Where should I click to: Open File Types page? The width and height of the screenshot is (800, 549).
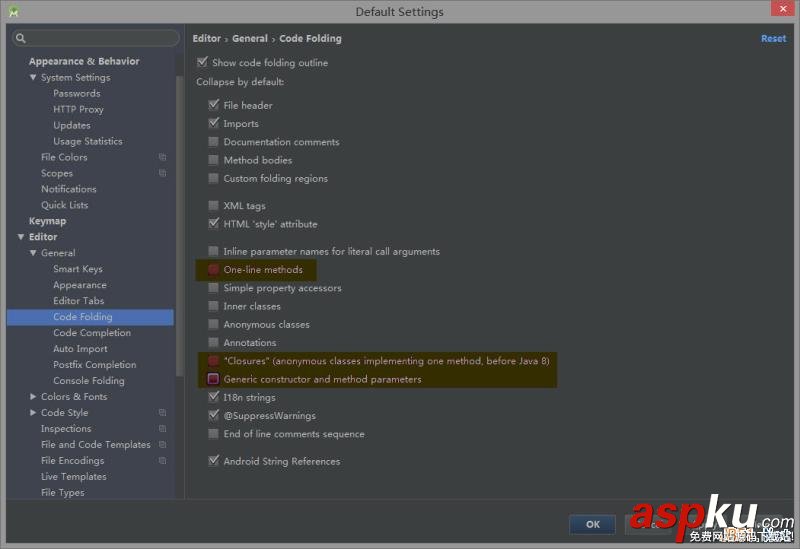[63, 492]
